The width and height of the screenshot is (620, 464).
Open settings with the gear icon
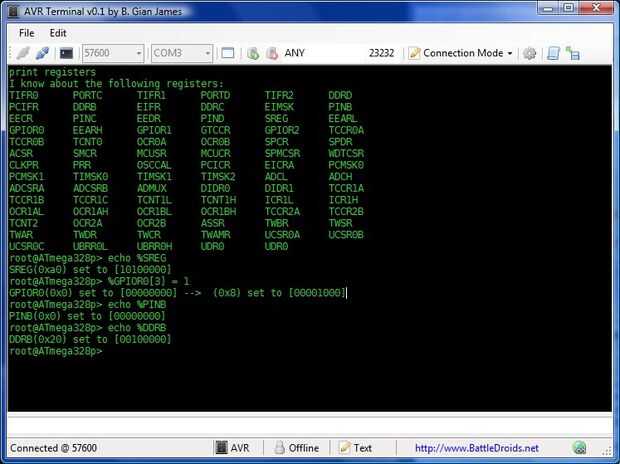(x=529, y=53)
